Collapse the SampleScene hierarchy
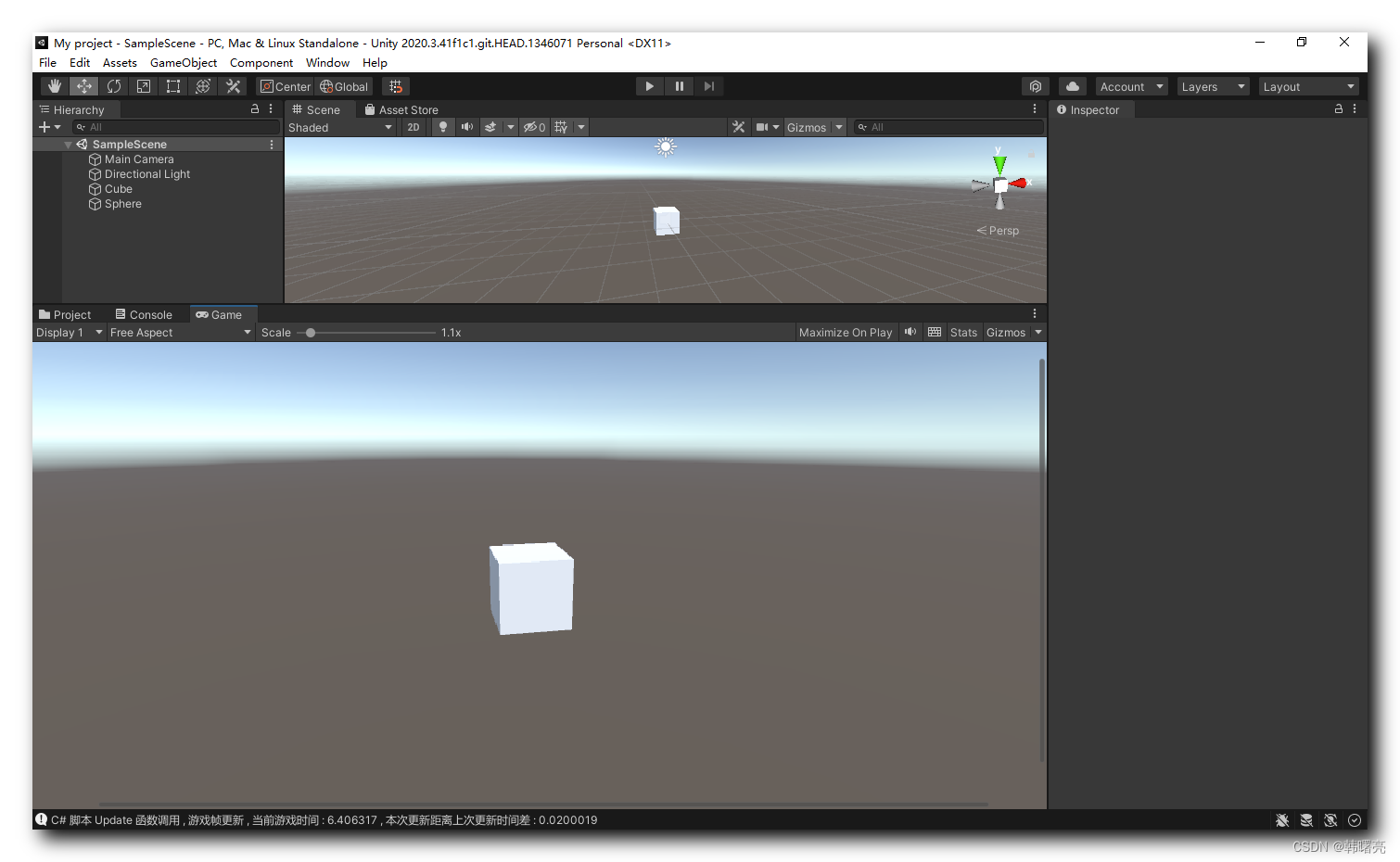 (67, 144)
